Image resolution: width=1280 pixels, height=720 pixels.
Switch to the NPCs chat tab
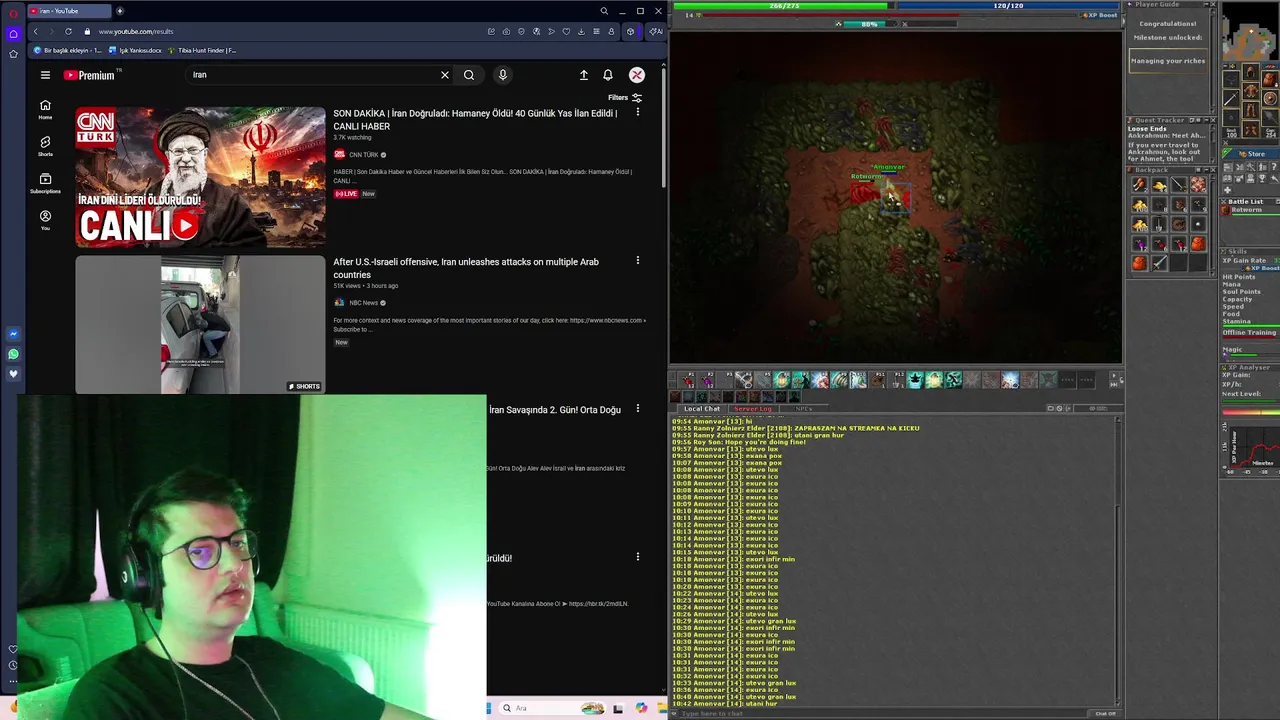(803, 408)
